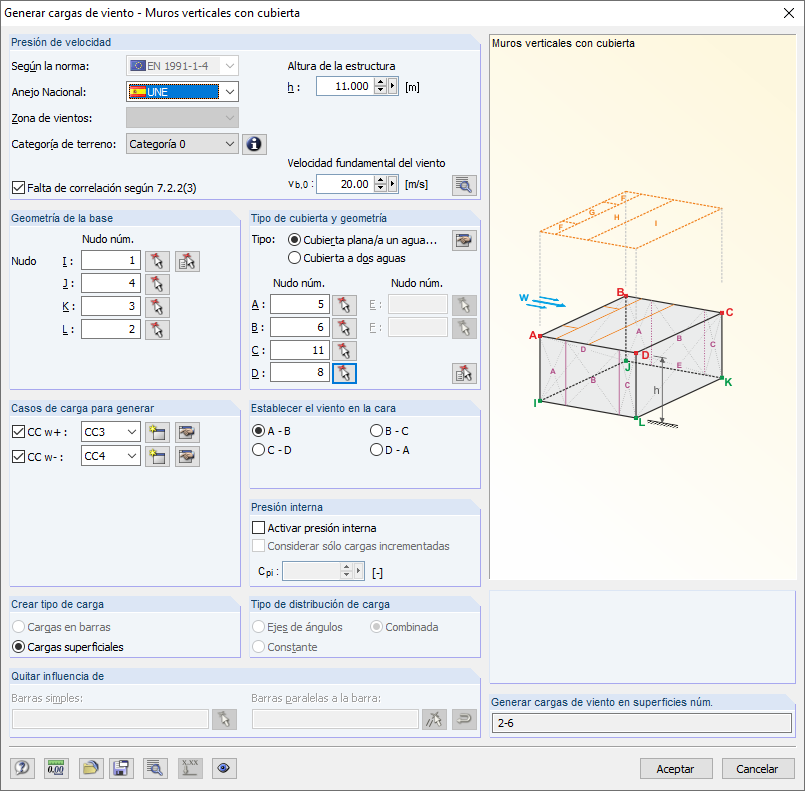Click the preview diagram of walls with roof

point(642,307)
